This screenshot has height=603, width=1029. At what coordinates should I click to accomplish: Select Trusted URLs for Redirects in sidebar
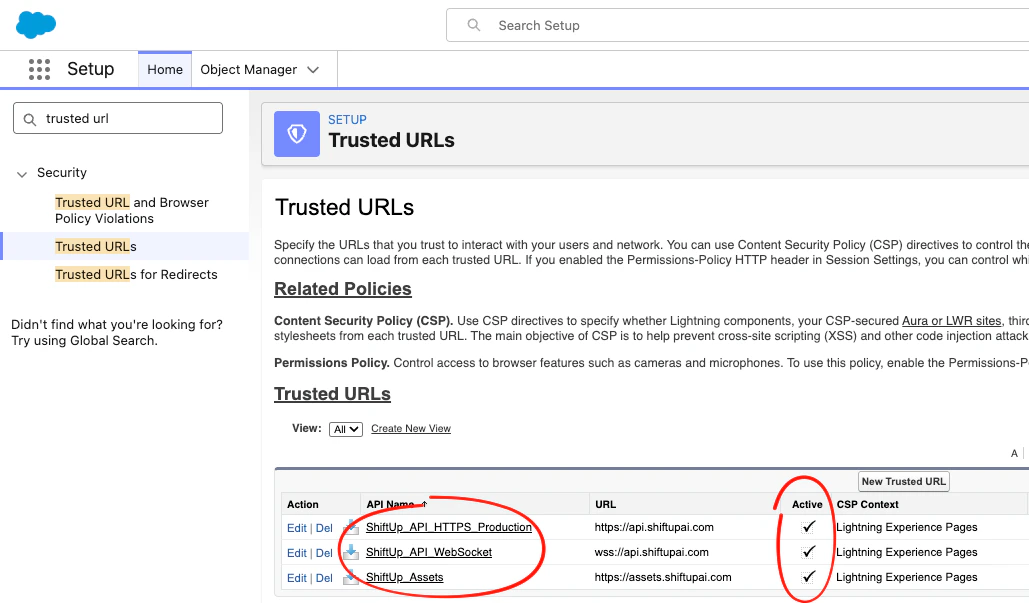[137, 274]
